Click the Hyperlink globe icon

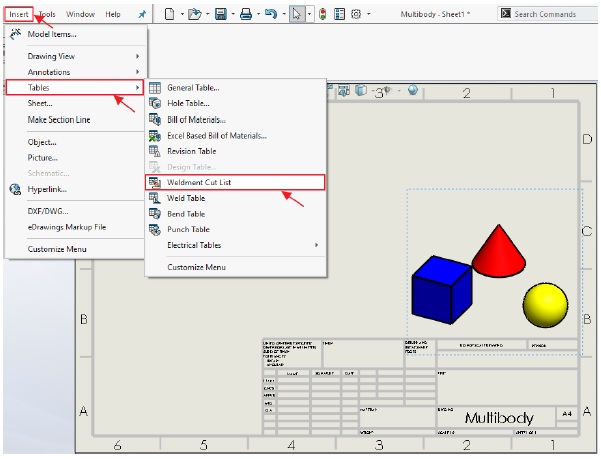tap(15, 189)
